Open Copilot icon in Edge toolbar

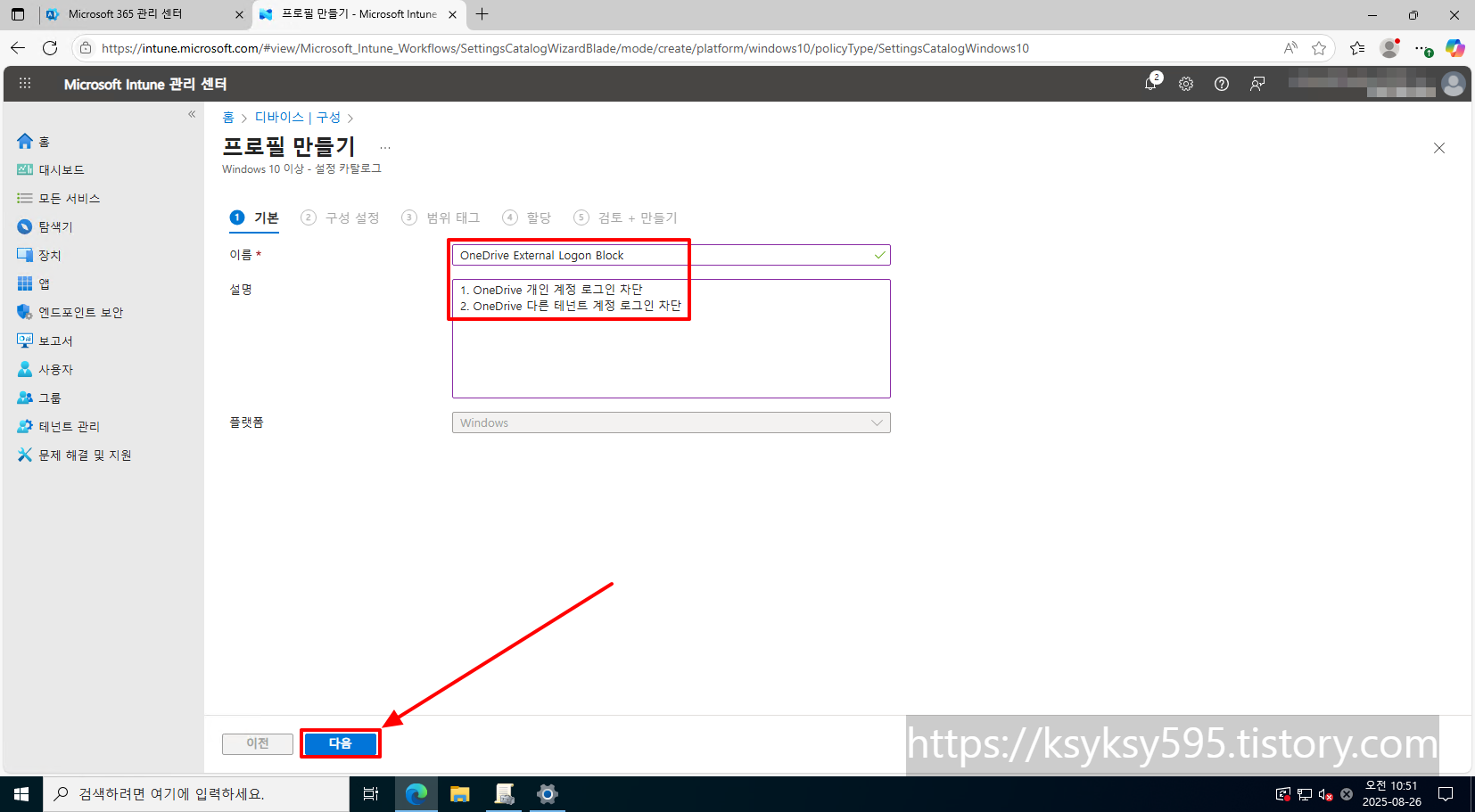coord(1455,48)
